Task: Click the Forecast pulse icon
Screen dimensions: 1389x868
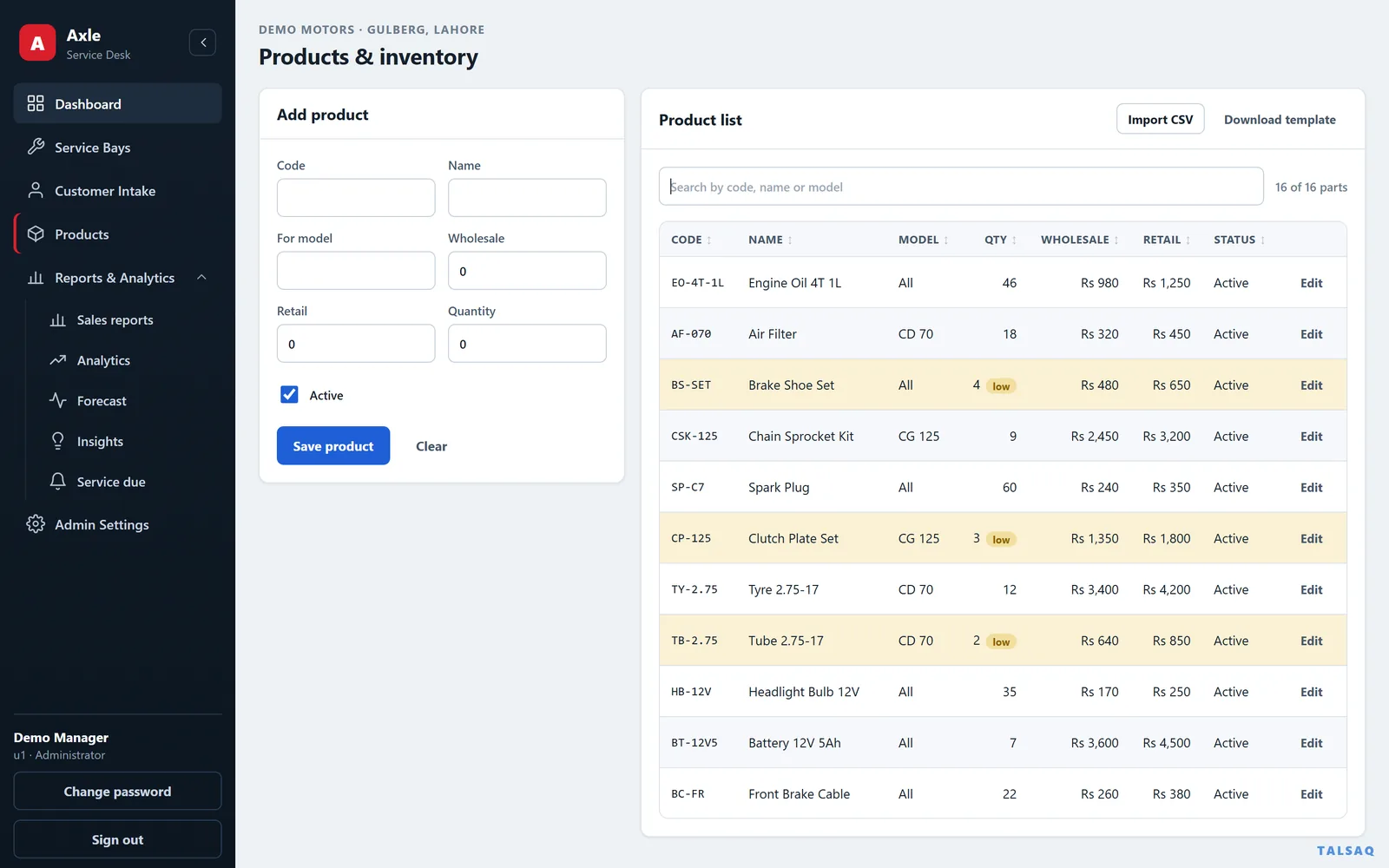Action: [x=58, y=400]
